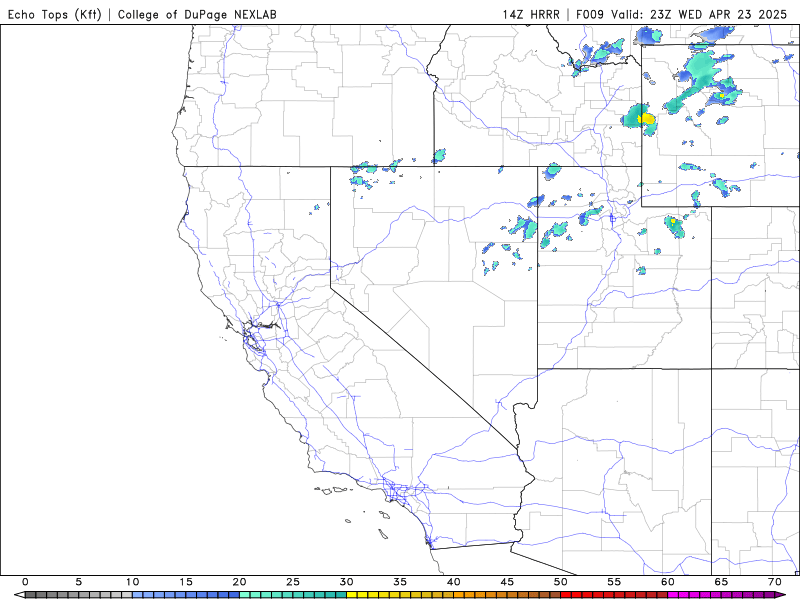Click the colorbar label "40"
Viewport: 800px width, 600px height.
pos(454,582)
